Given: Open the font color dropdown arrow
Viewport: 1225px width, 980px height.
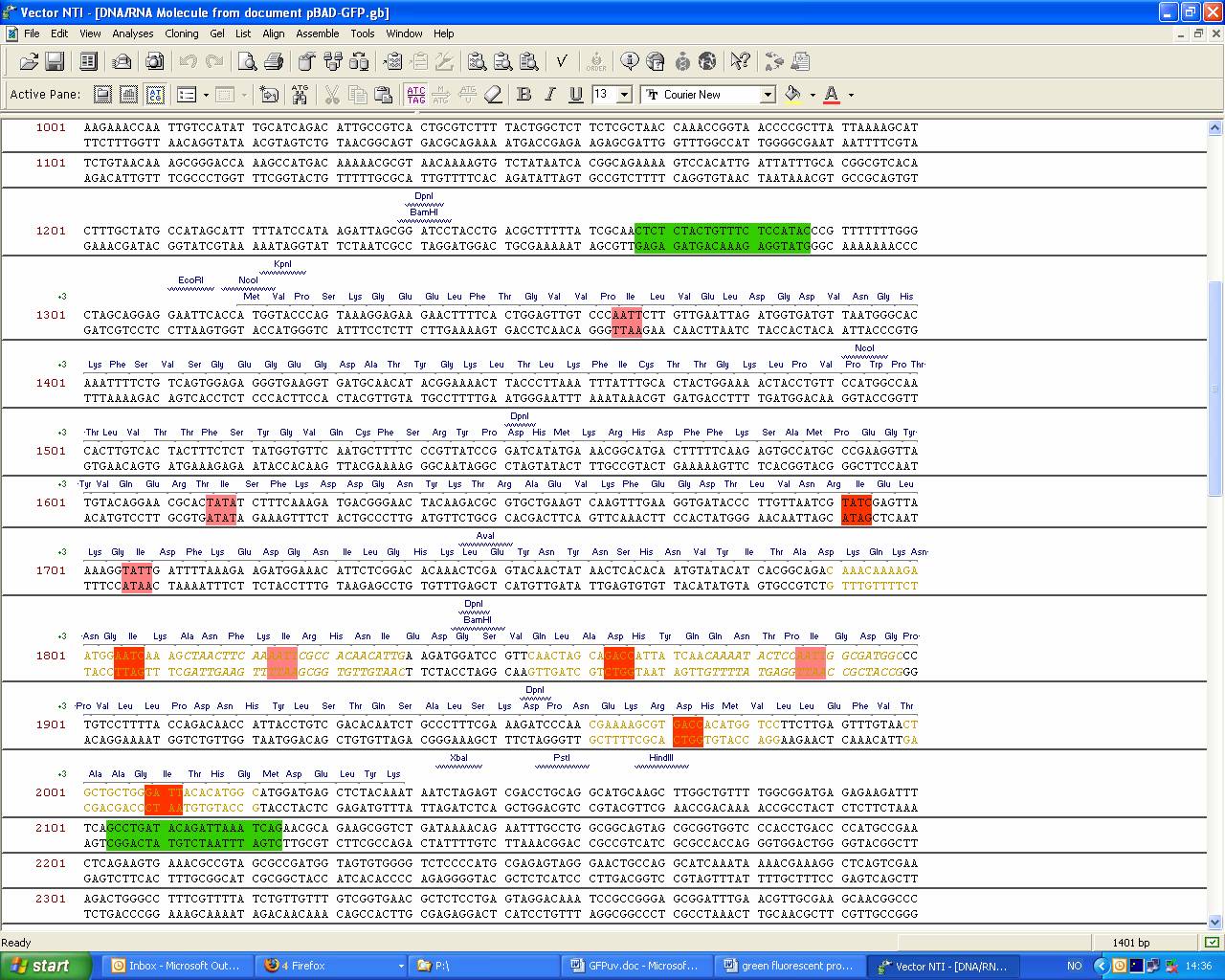Looking at the screenshot, I should (x=851, y=95).
